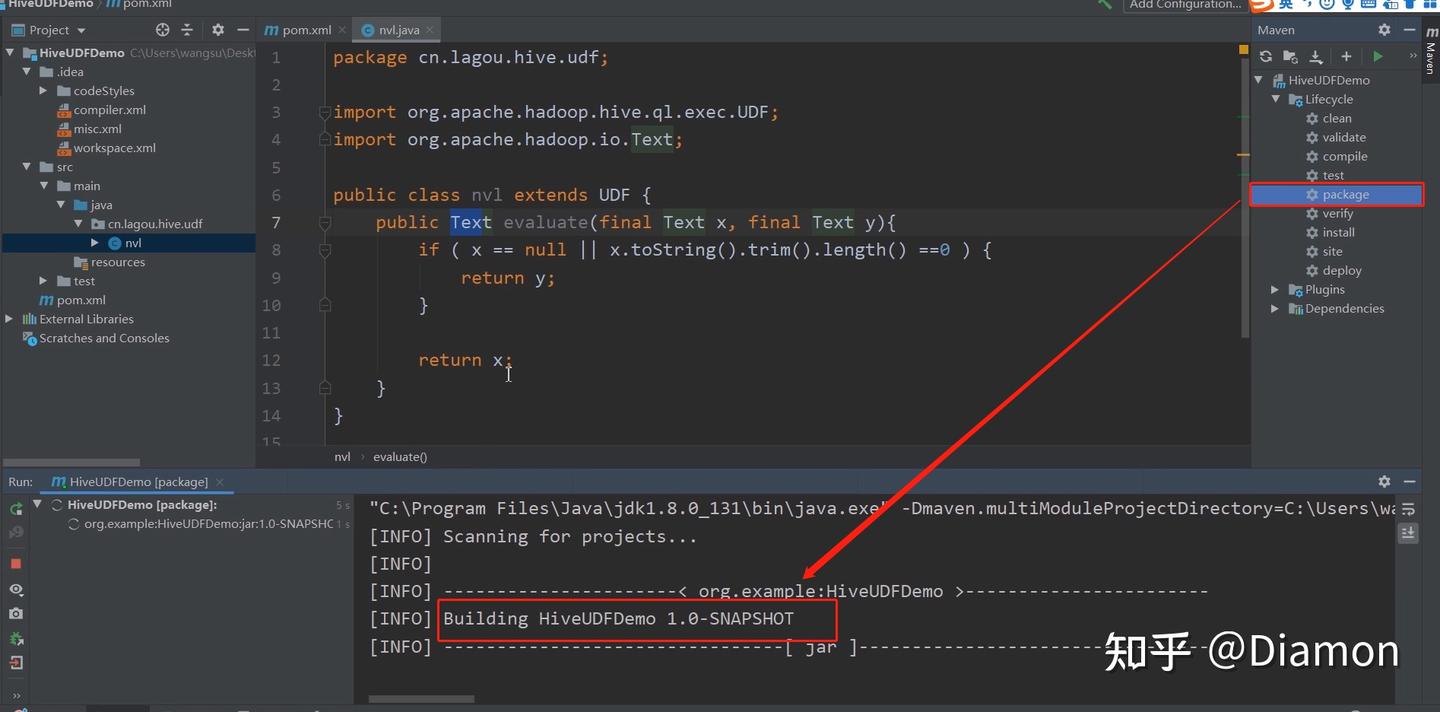
Task: Collapse all in Project panel
Action: (x=187, y=30)
